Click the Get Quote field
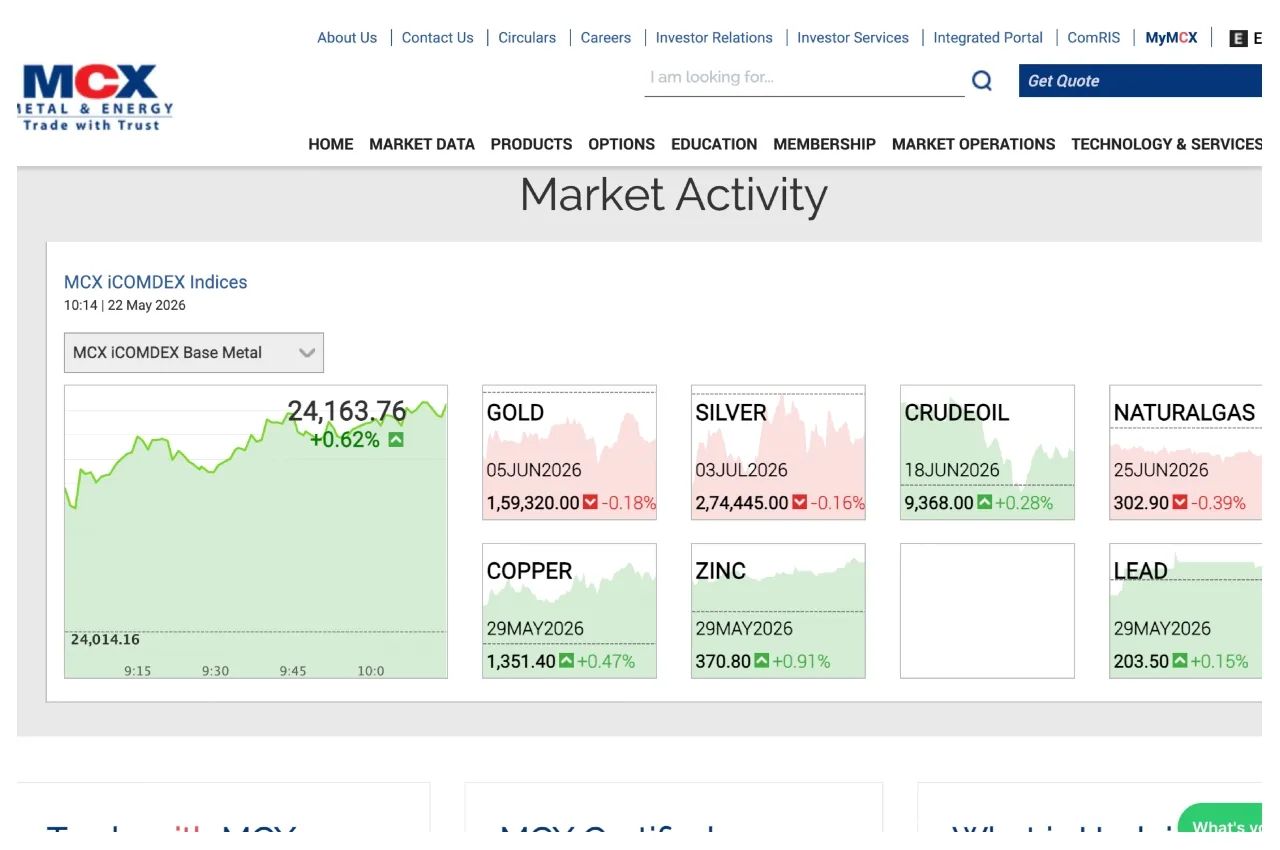 [x=1140, y=81]
